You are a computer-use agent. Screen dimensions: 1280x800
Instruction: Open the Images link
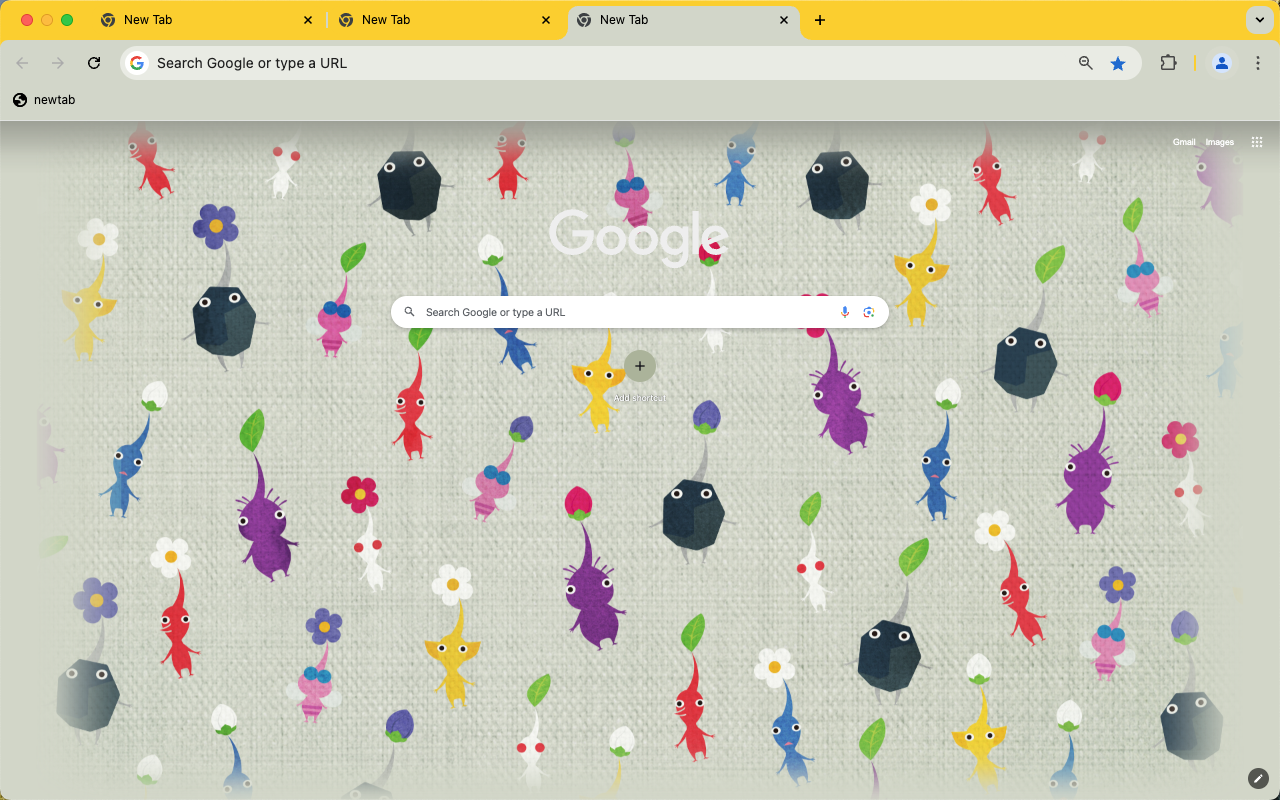tap(1220, 142)
